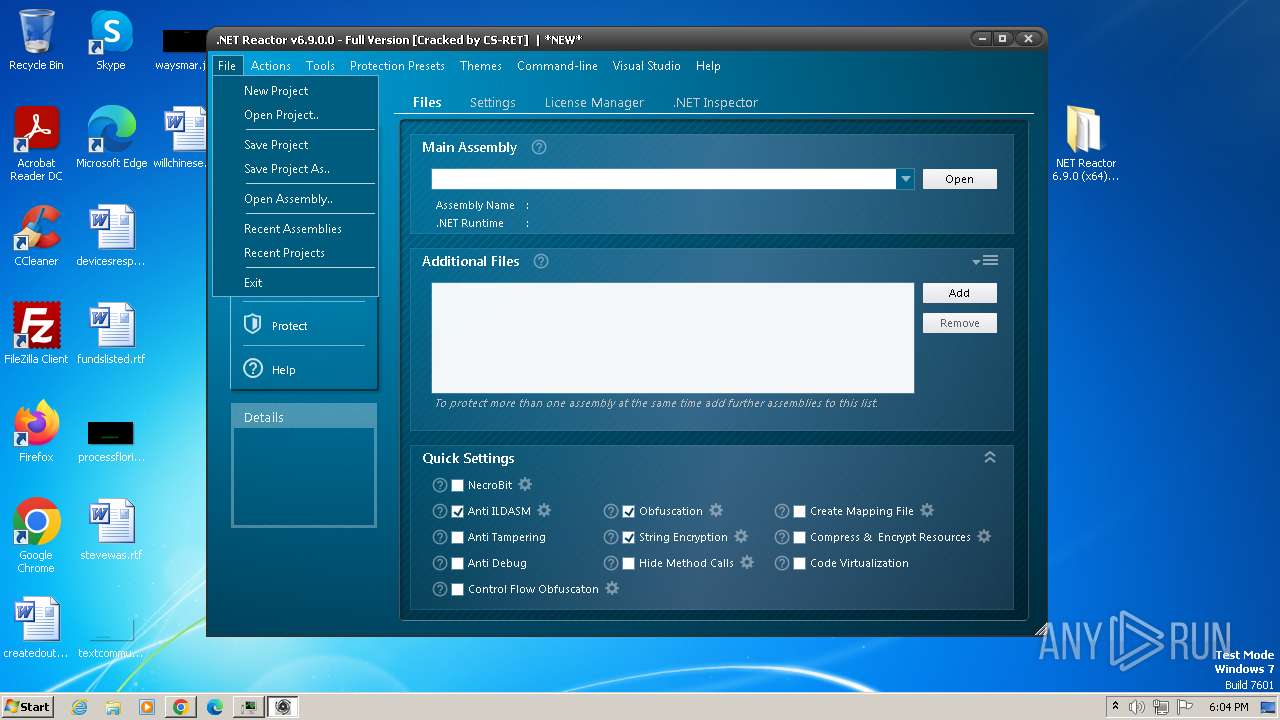Show help for Main Assembly
This screenshot has height=720, width=1280.
pyautogui.click(x=539, y=147)
